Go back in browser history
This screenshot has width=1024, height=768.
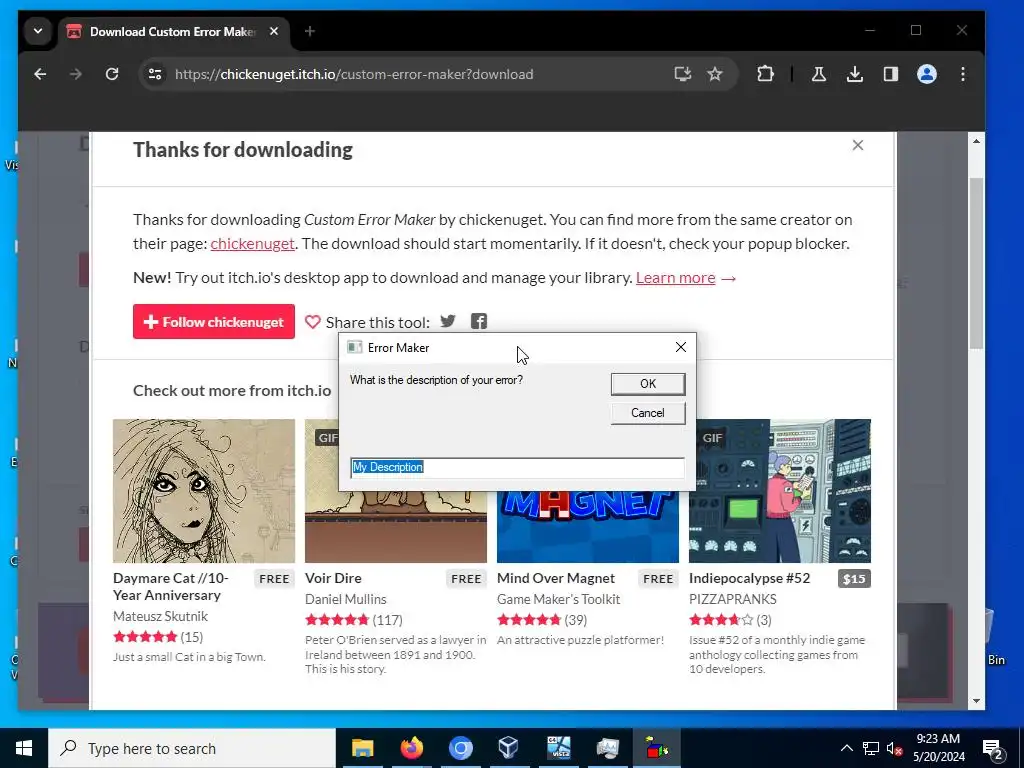40,74
